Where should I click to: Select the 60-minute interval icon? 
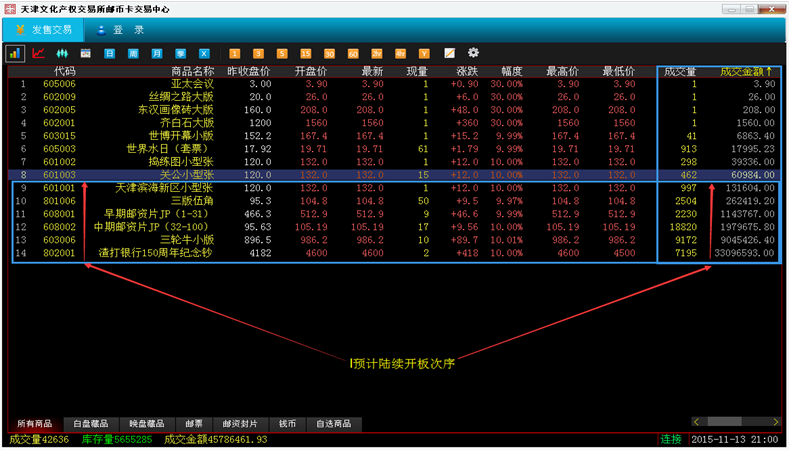point(353,53)
